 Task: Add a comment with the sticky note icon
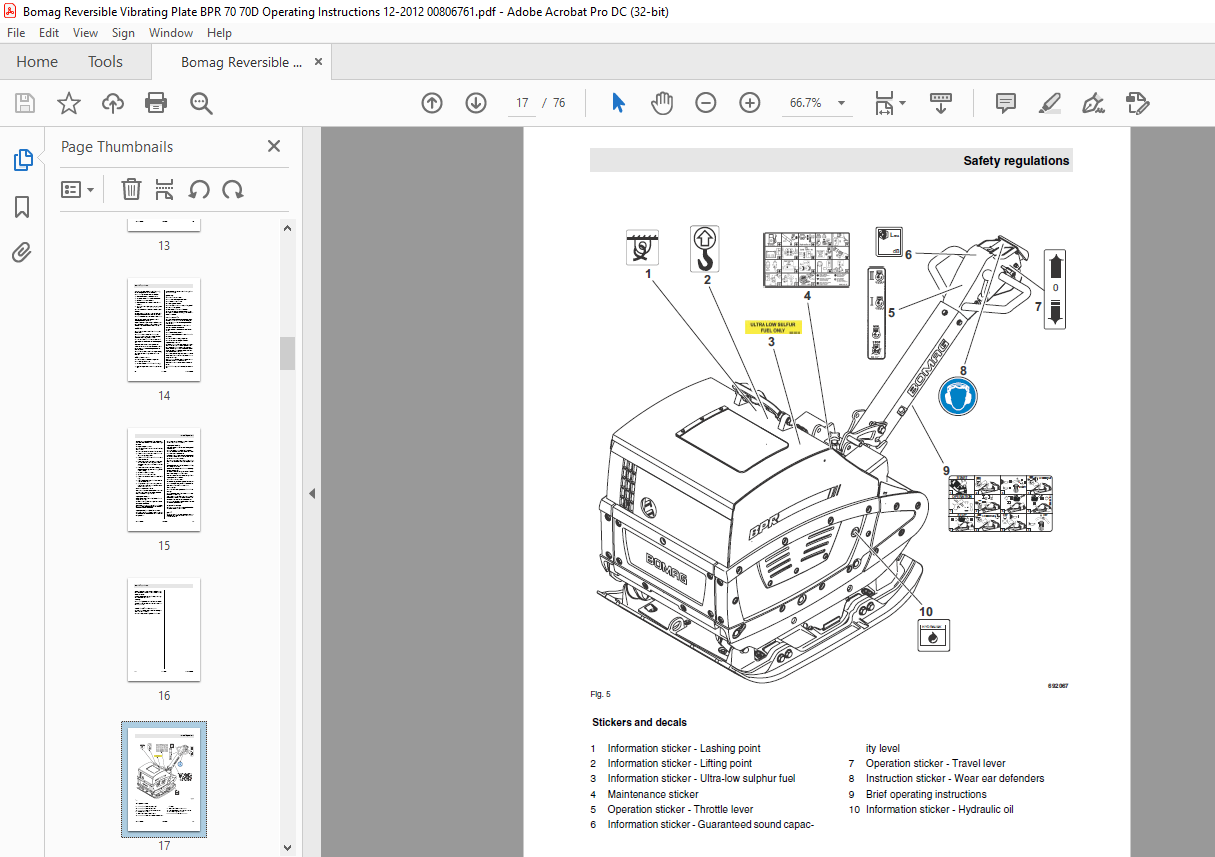click(x=1006, y=103)
